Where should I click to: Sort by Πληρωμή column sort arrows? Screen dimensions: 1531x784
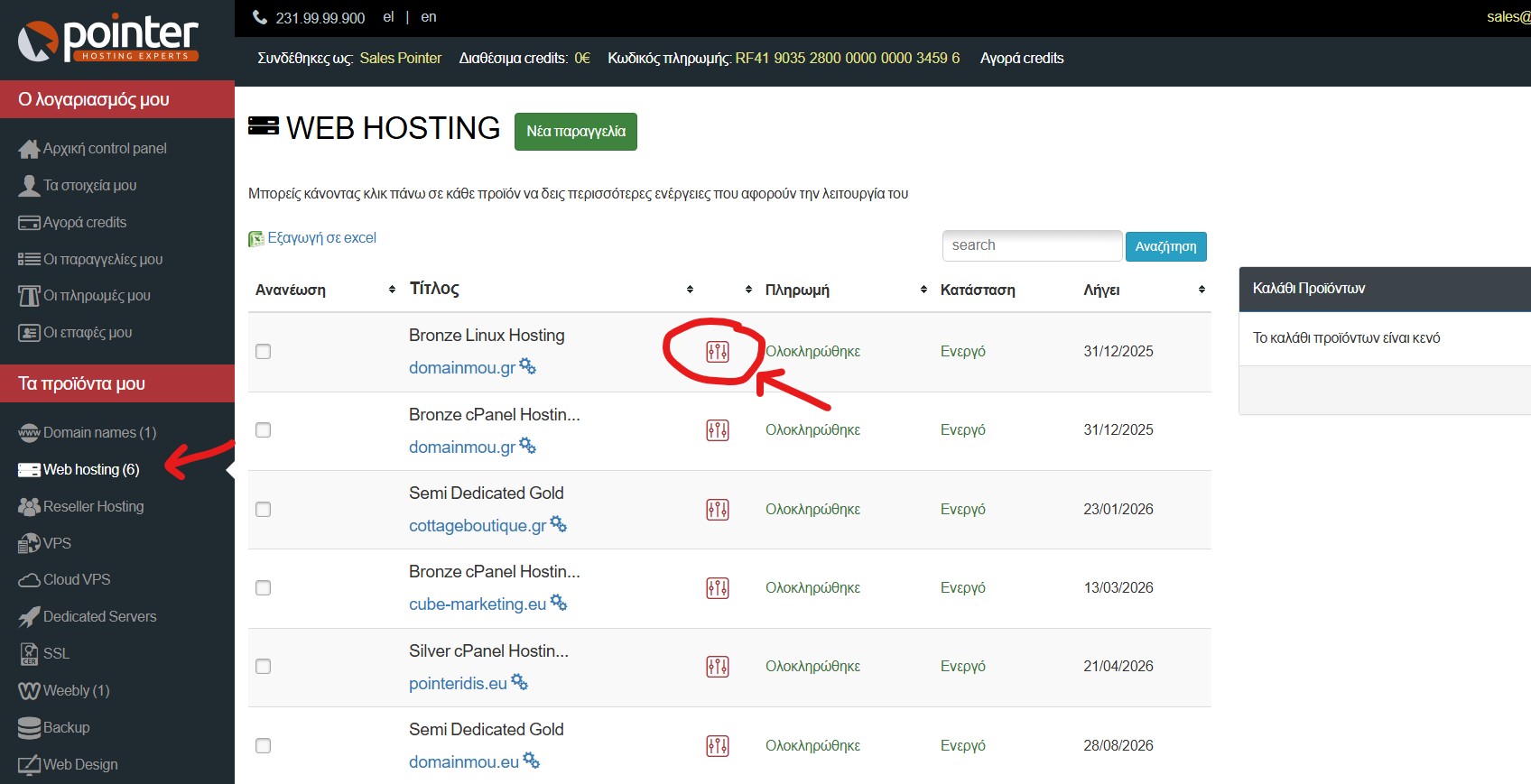click(923, 290)
